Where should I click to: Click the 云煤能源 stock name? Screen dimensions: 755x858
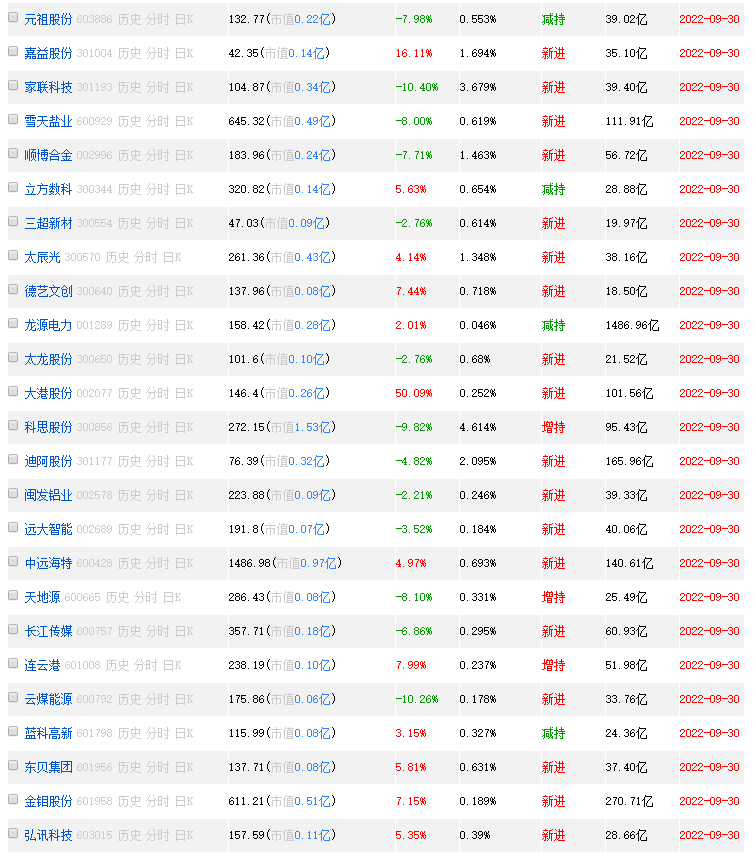coord(48,699)
